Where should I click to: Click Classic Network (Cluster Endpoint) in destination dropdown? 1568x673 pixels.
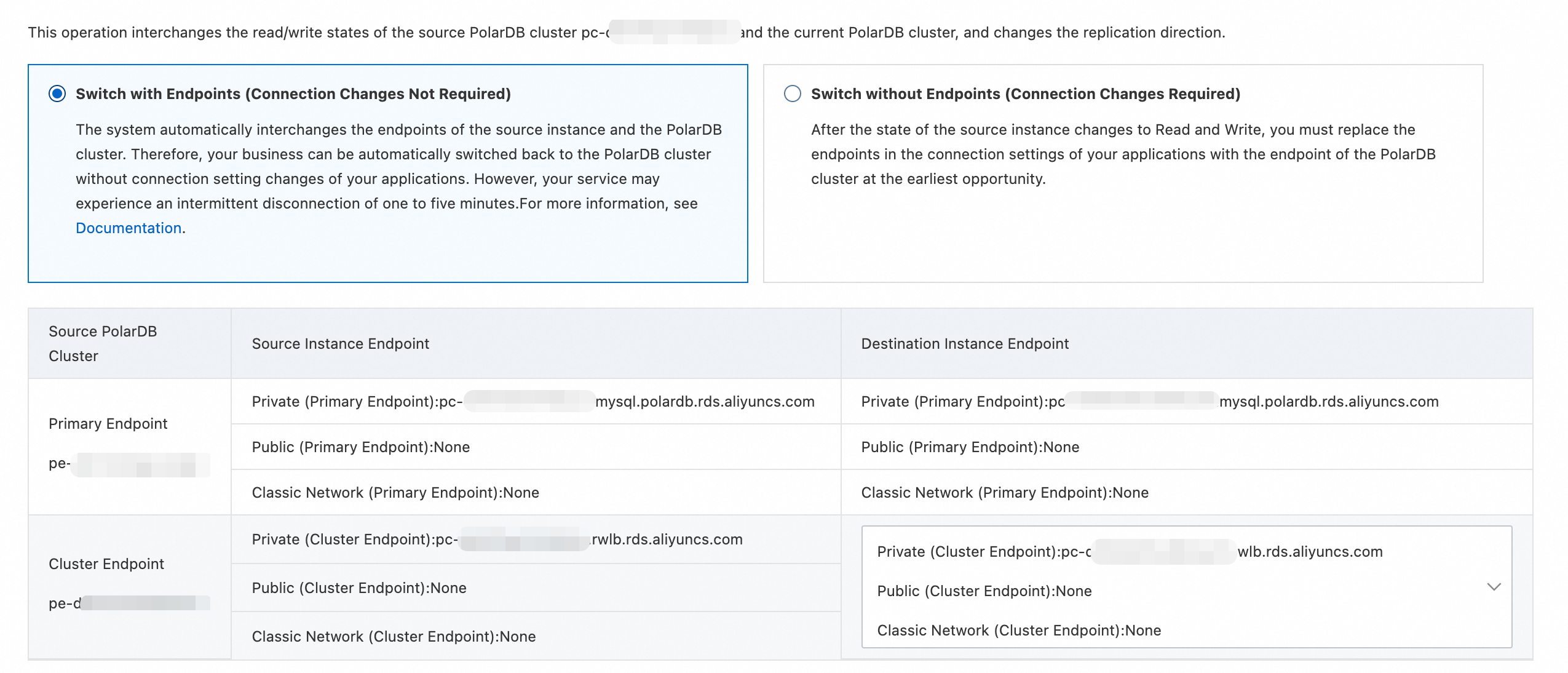[x=1018, y=631]
